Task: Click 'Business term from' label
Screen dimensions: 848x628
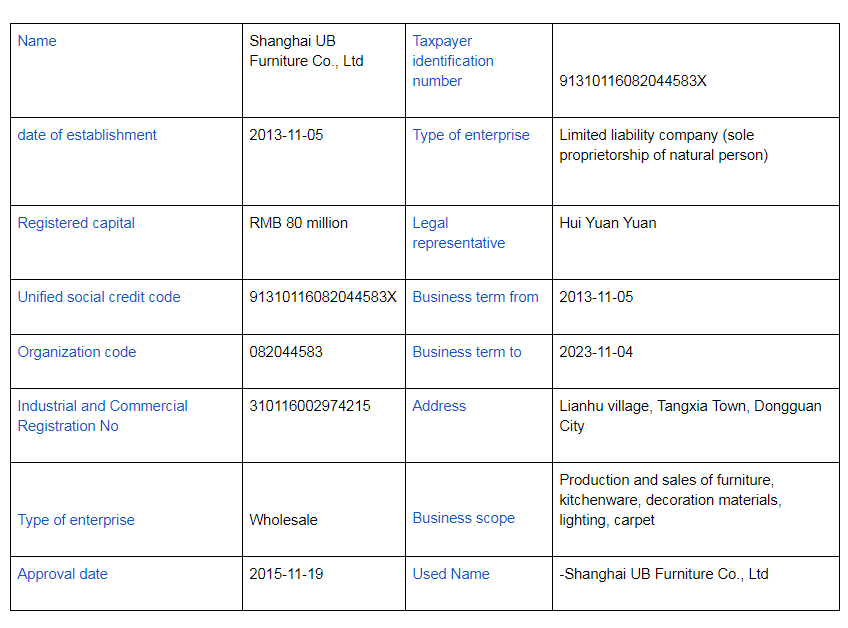Action: click(475, 298)
